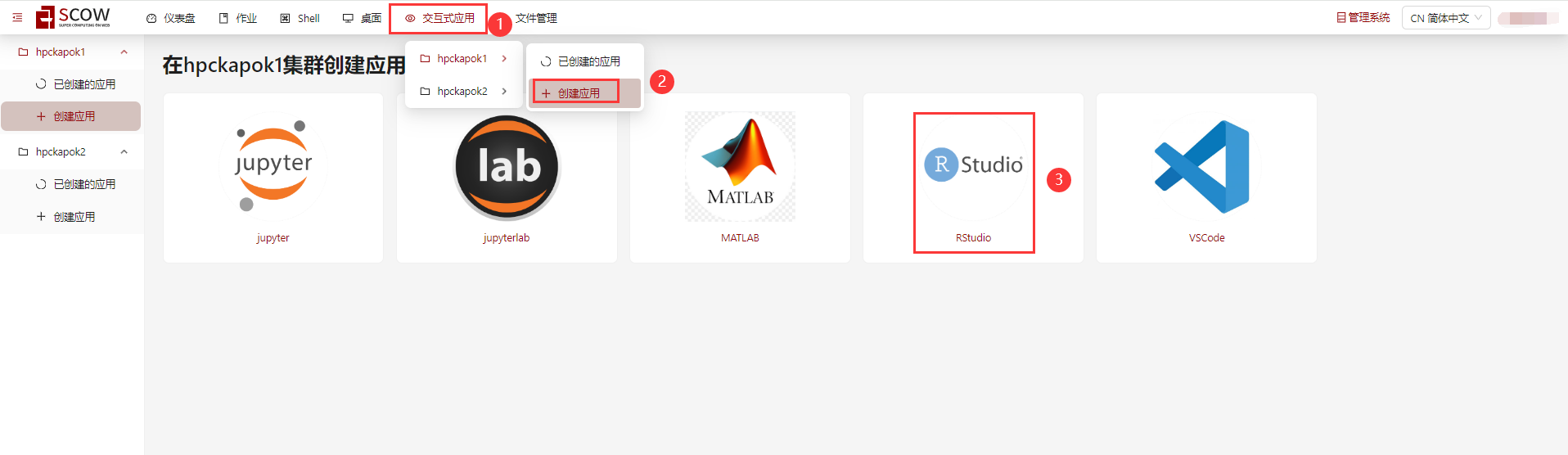This screenshot has height=455, width=1568.
Task: Click the MATLAB logo icon
Action: point(740,166)
